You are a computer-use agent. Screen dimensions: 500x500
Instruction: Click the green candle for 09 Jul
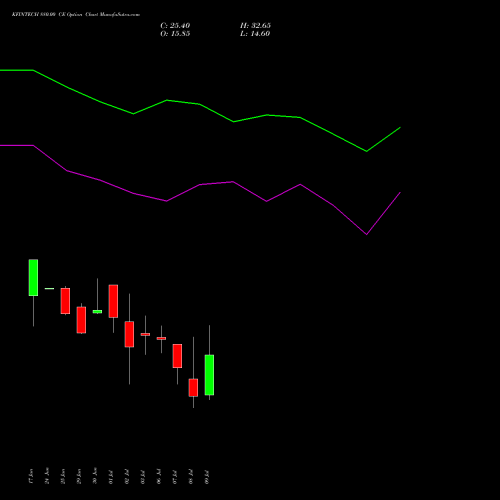(x=209, y=375)
